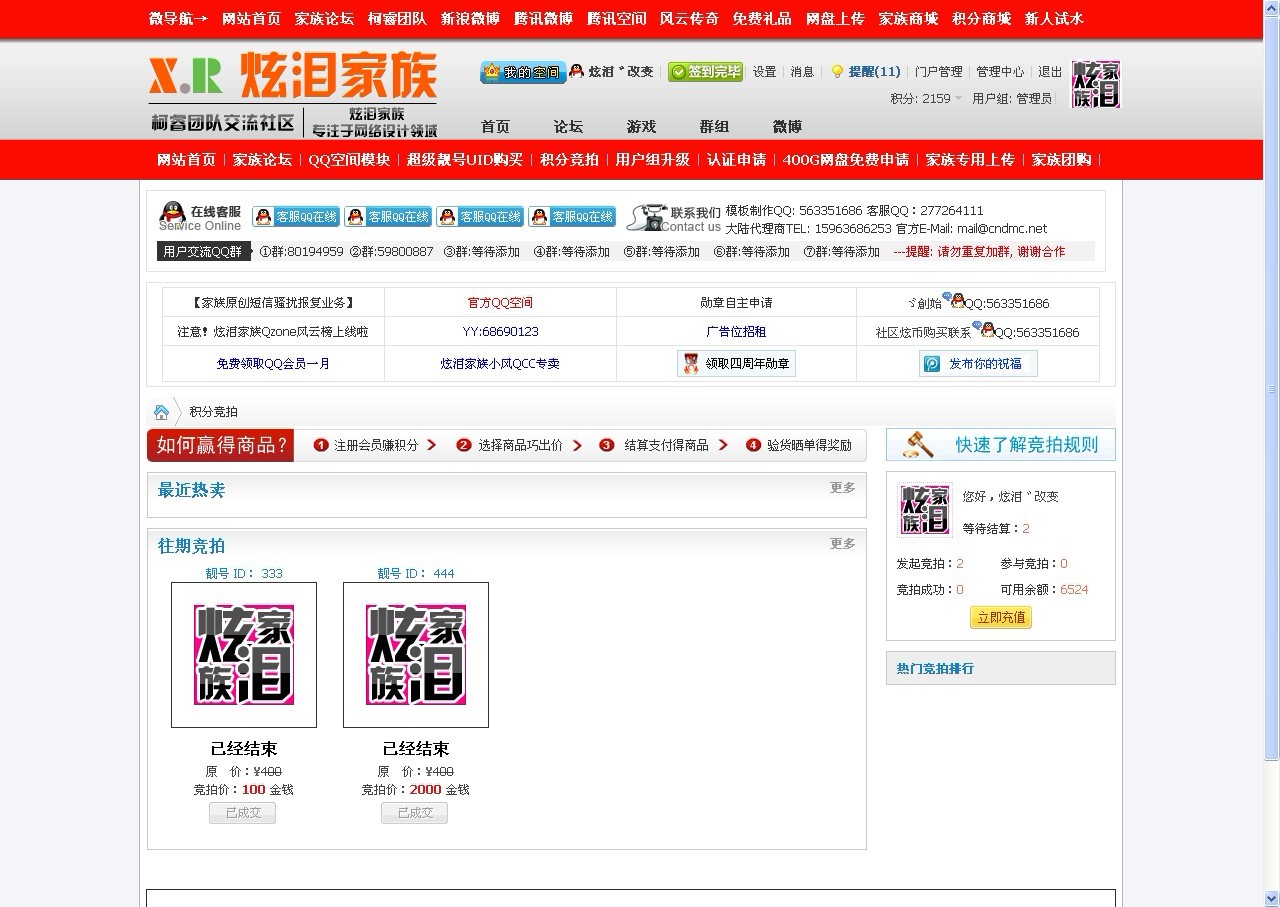This screenshot has width=1280, height=907.
Task: Click 新浪微博 in top bar
Action: point(470,18)
